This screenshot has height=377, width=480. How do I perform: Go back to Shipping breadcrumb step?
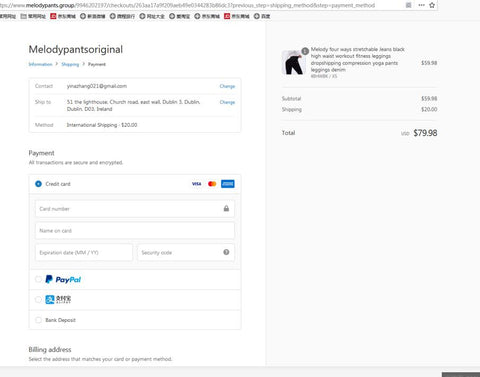70,64
